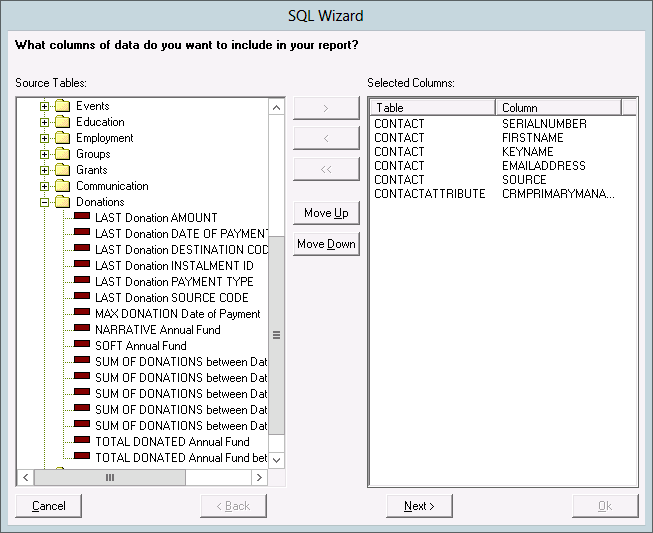Sort by the Column header
653x533 pixels.
pyautogui.click(x=557, y=107)
